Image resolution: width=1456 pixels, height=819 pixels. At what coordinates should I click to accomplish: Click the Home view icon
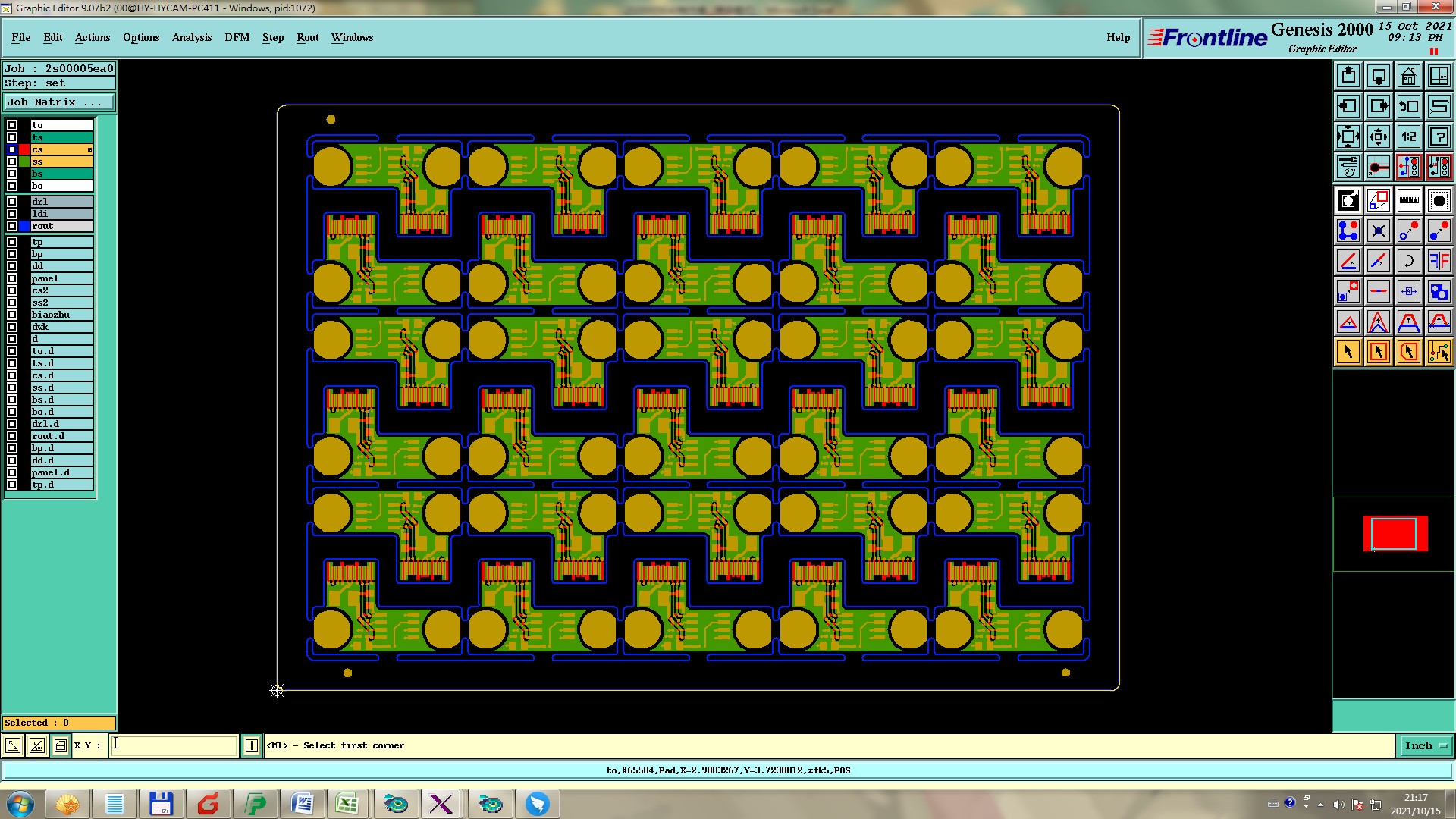(1408, 76)
